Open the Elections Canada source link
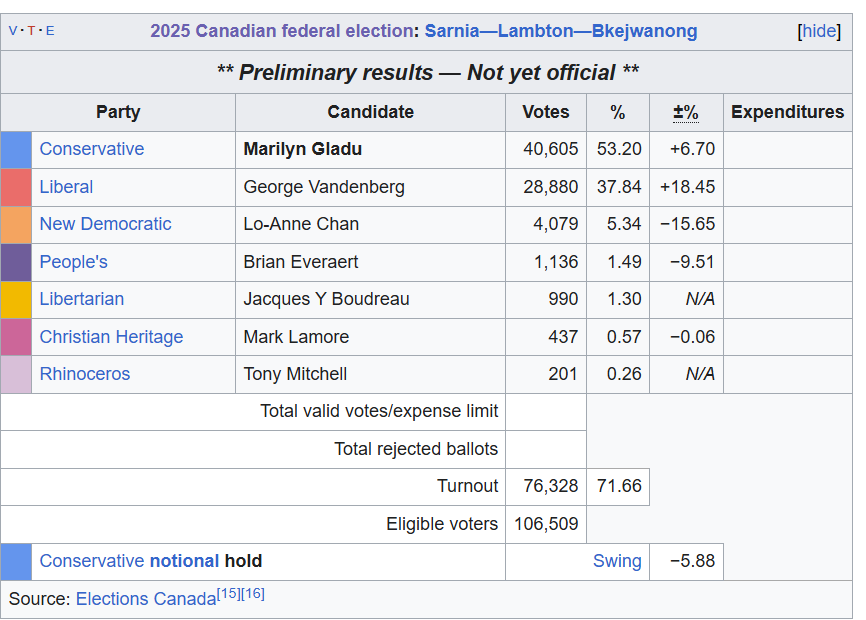866x620 pixels. click(x=146, y=599)
